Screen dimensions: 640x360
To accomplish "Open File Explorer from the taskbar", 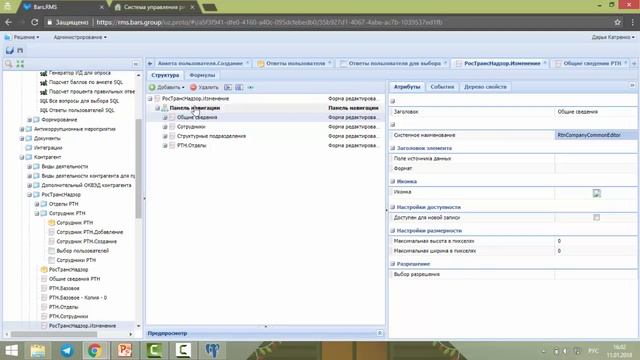I will click(x=38, y=350).
